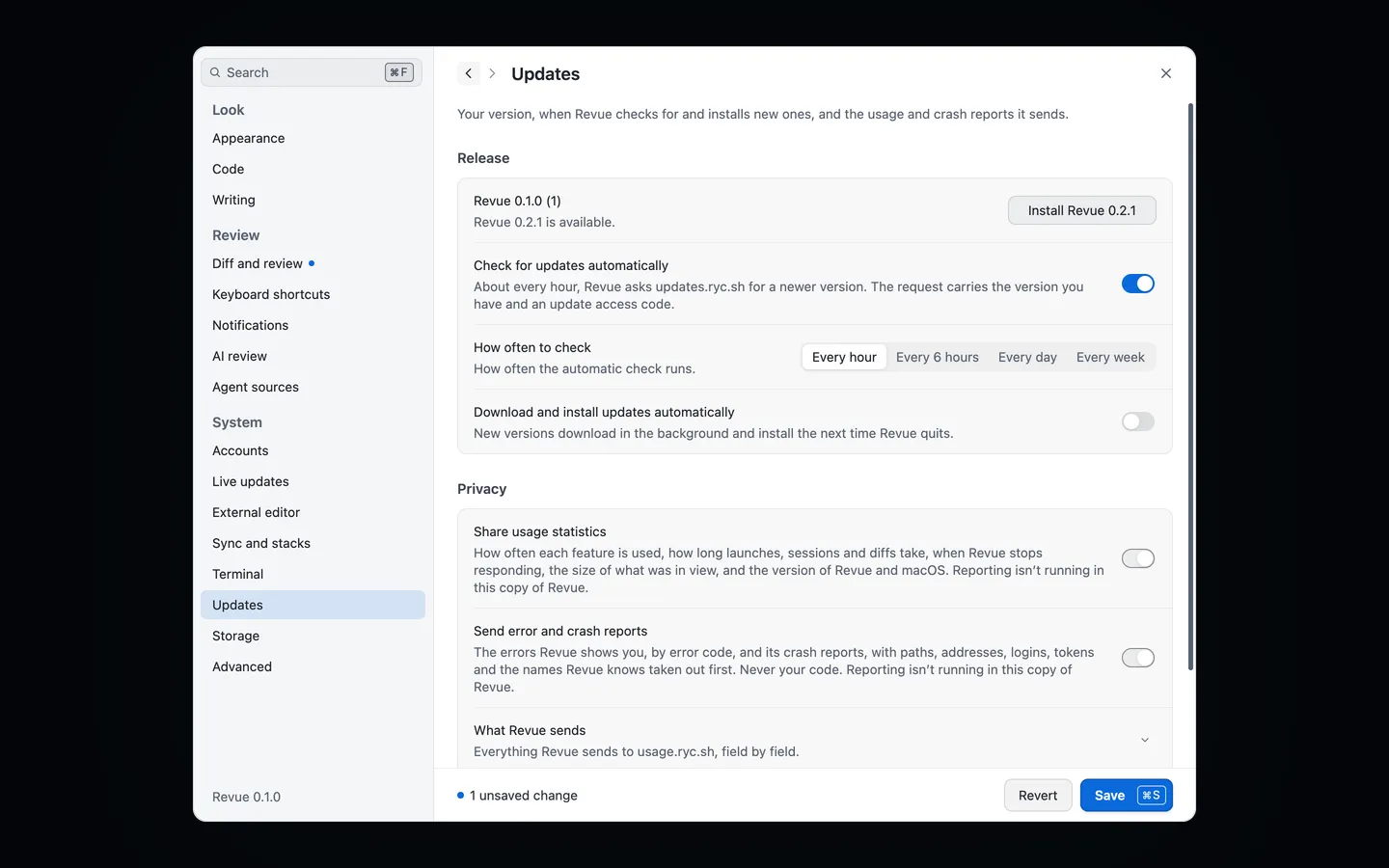
Task: Toggle Share usage statistics switch
Action: point(1138,558)
